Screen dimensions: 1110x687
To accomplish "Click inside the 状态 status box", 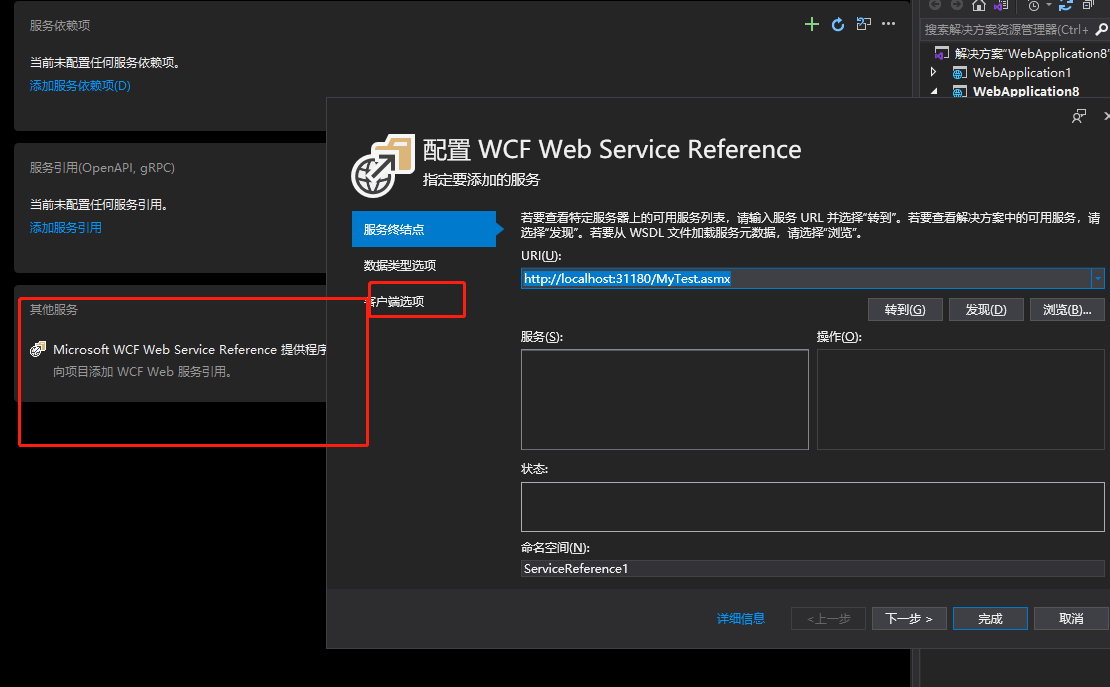I will coord(813,507).
